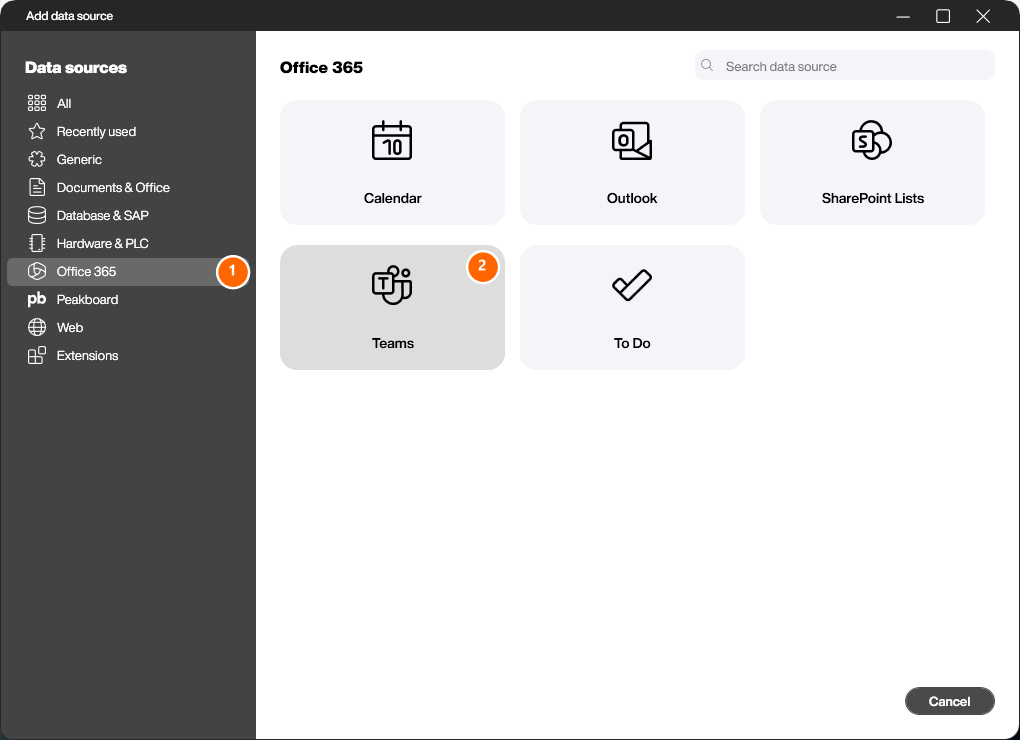Screen dimensions: 1020x740
Task: Open the Hardware & PLC label
Action: click(103, 243)
